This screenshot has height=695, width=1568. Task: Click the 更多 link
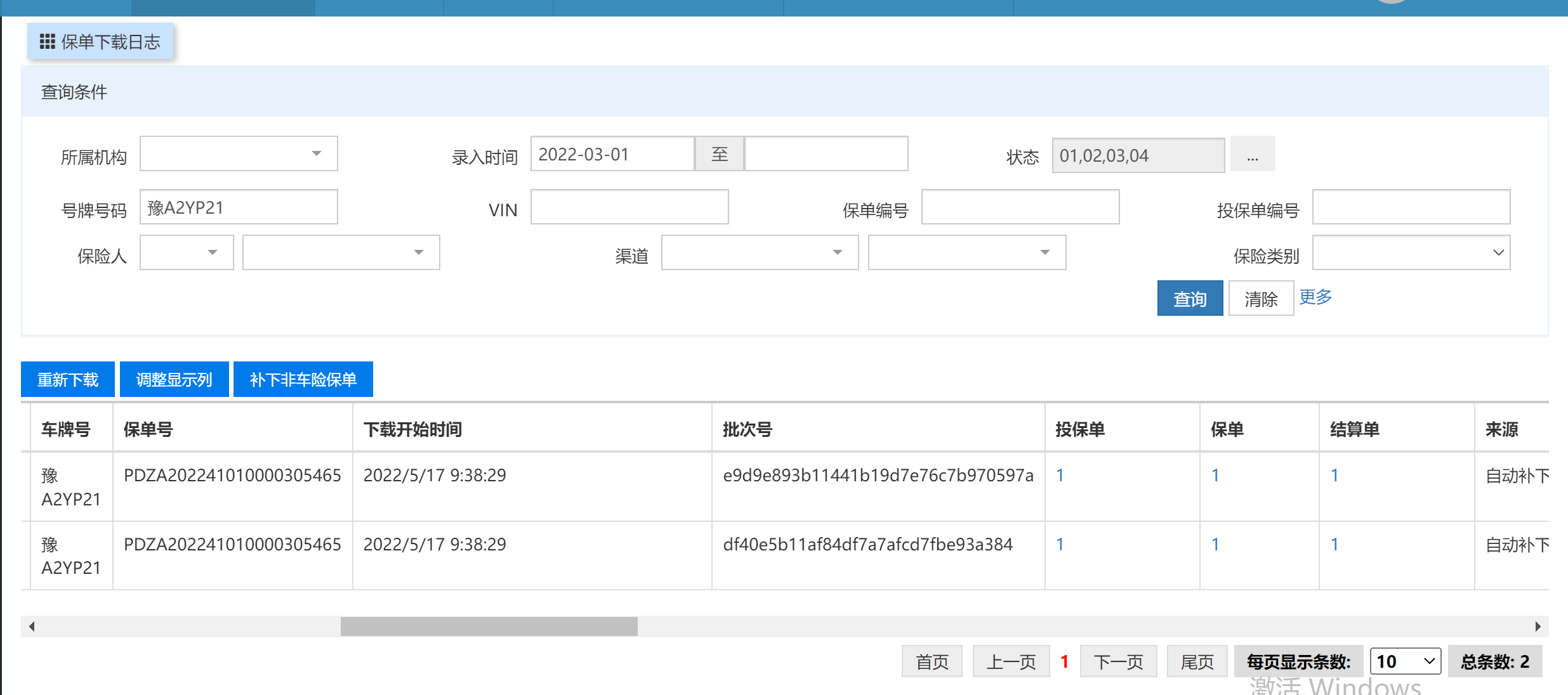click(x=1315, y=297)
